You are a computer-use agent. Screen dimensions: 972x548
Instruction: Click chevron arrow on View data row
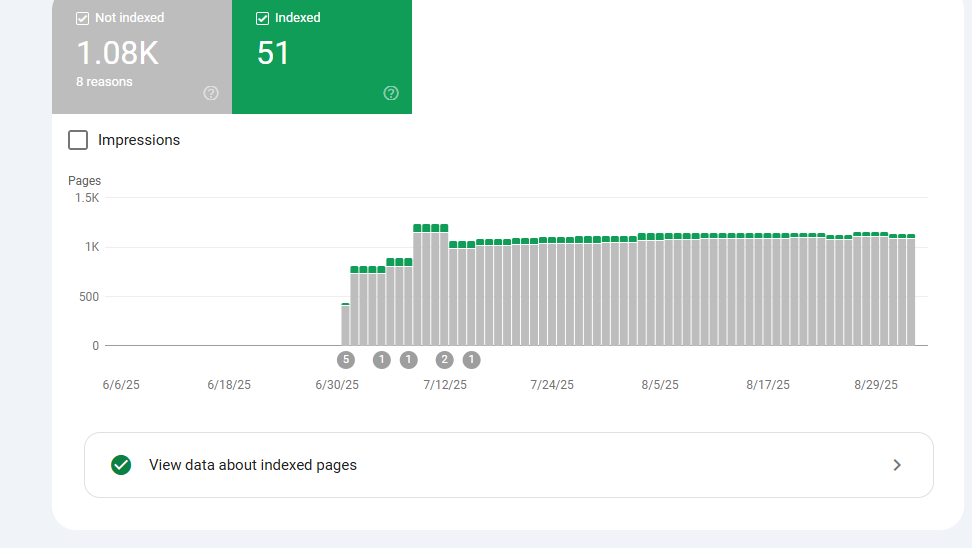coord(897,465)
